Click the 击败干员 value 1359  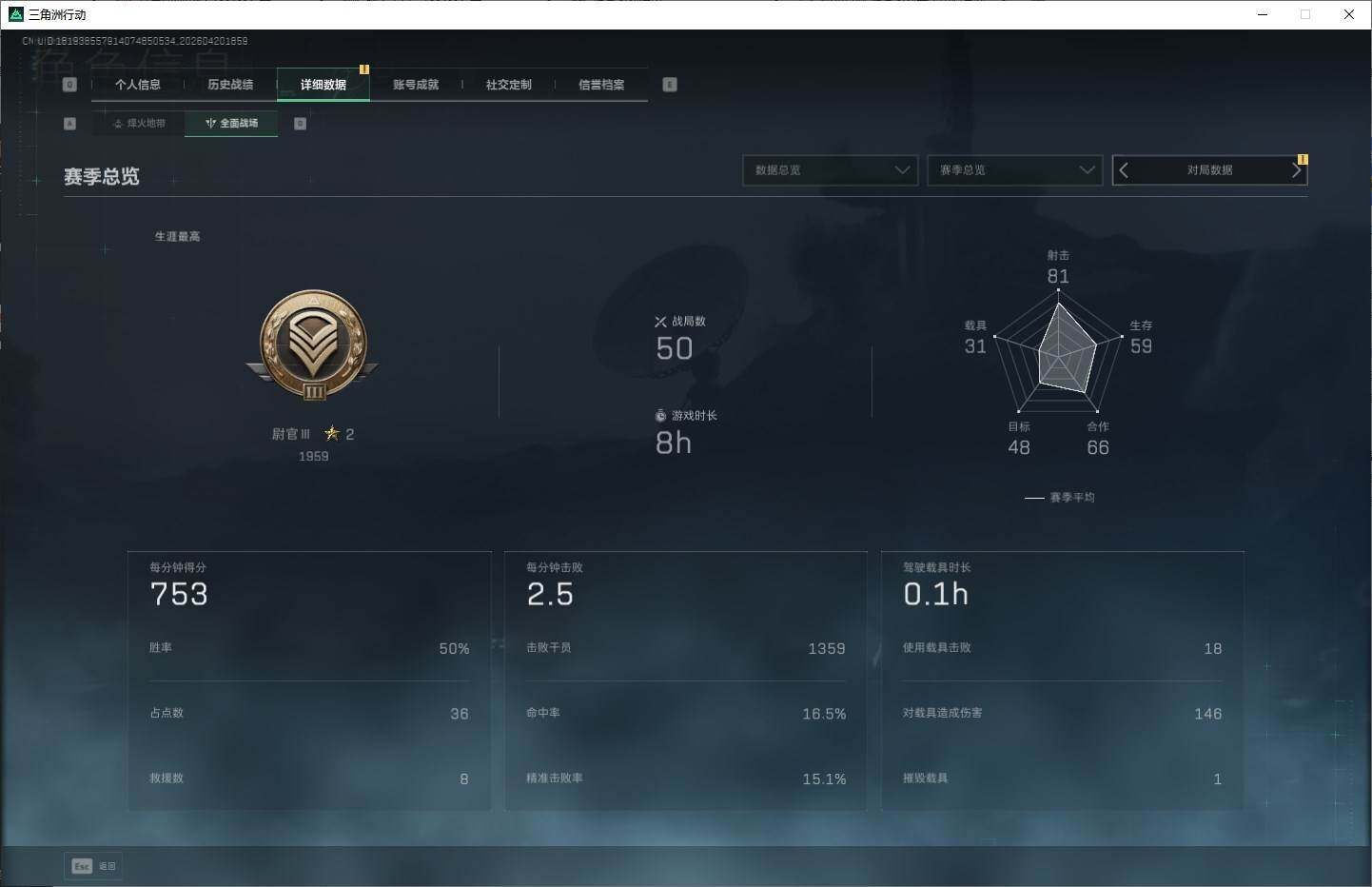click(x=827, y=649)
